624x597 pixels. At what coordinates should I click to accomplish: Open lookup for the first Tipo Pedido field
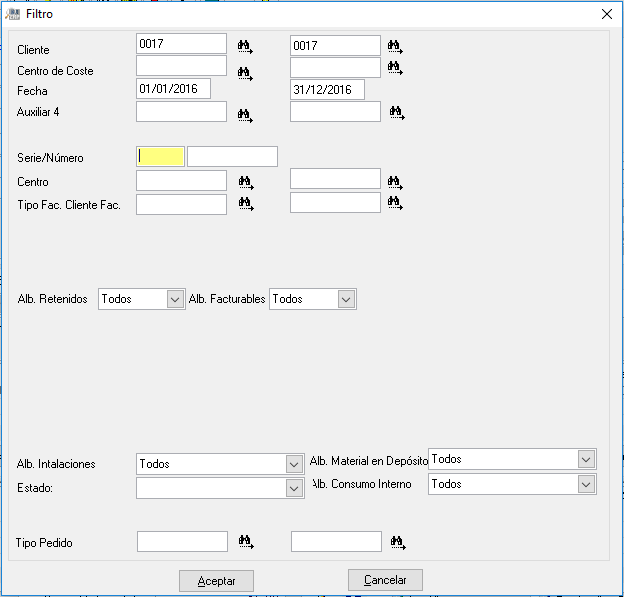[246, 542]
